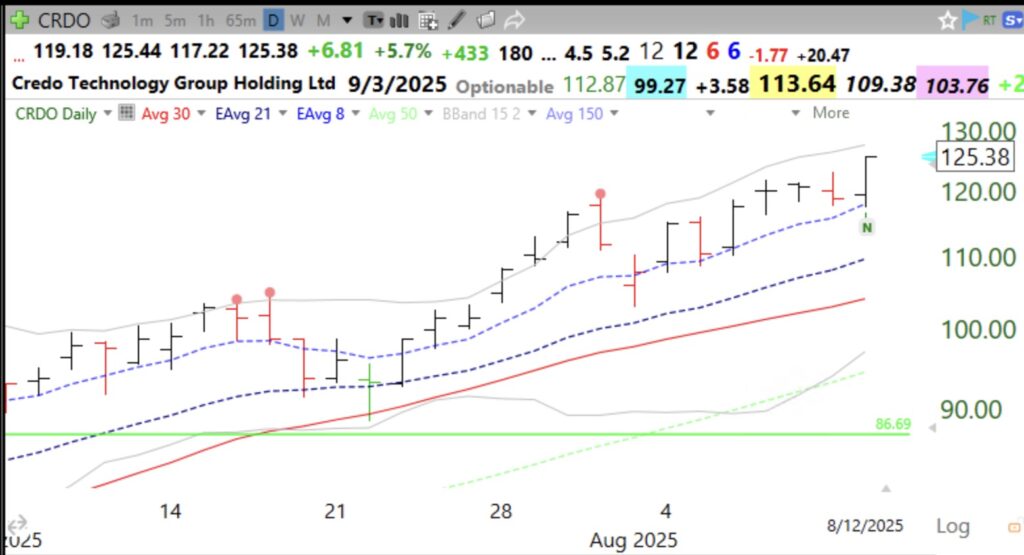Switch to 1m timeframe
Viewport: 1024px width, 555px height.
[x=142, y=22]
